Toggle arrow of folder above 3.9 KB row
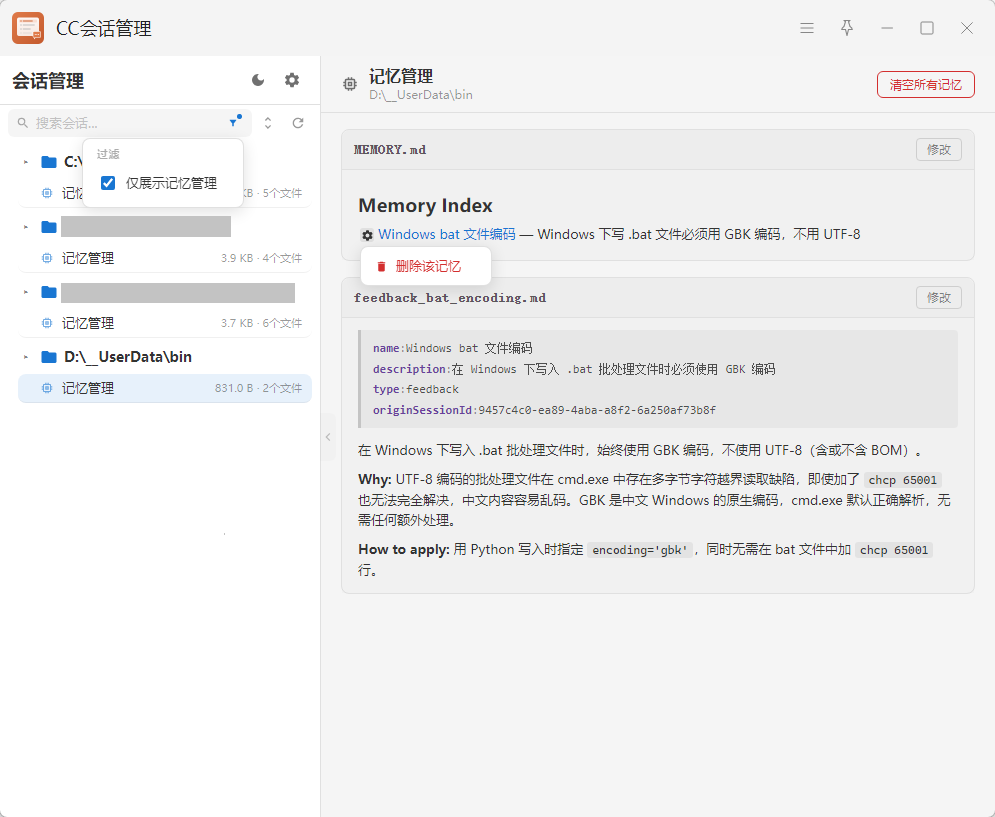 pyautogui.click(x=26, y=227)
